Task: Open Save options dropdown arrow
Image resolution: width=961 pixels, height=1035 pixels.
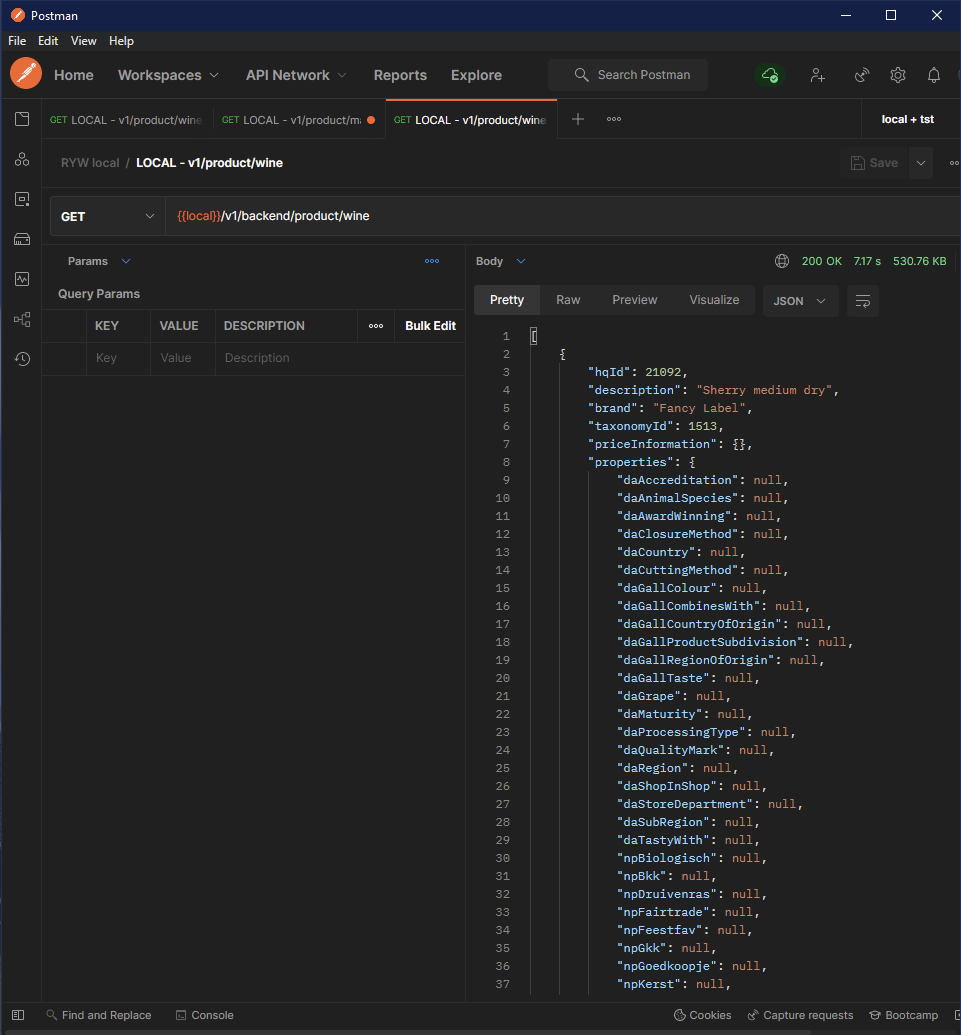Action: point(921,163)
